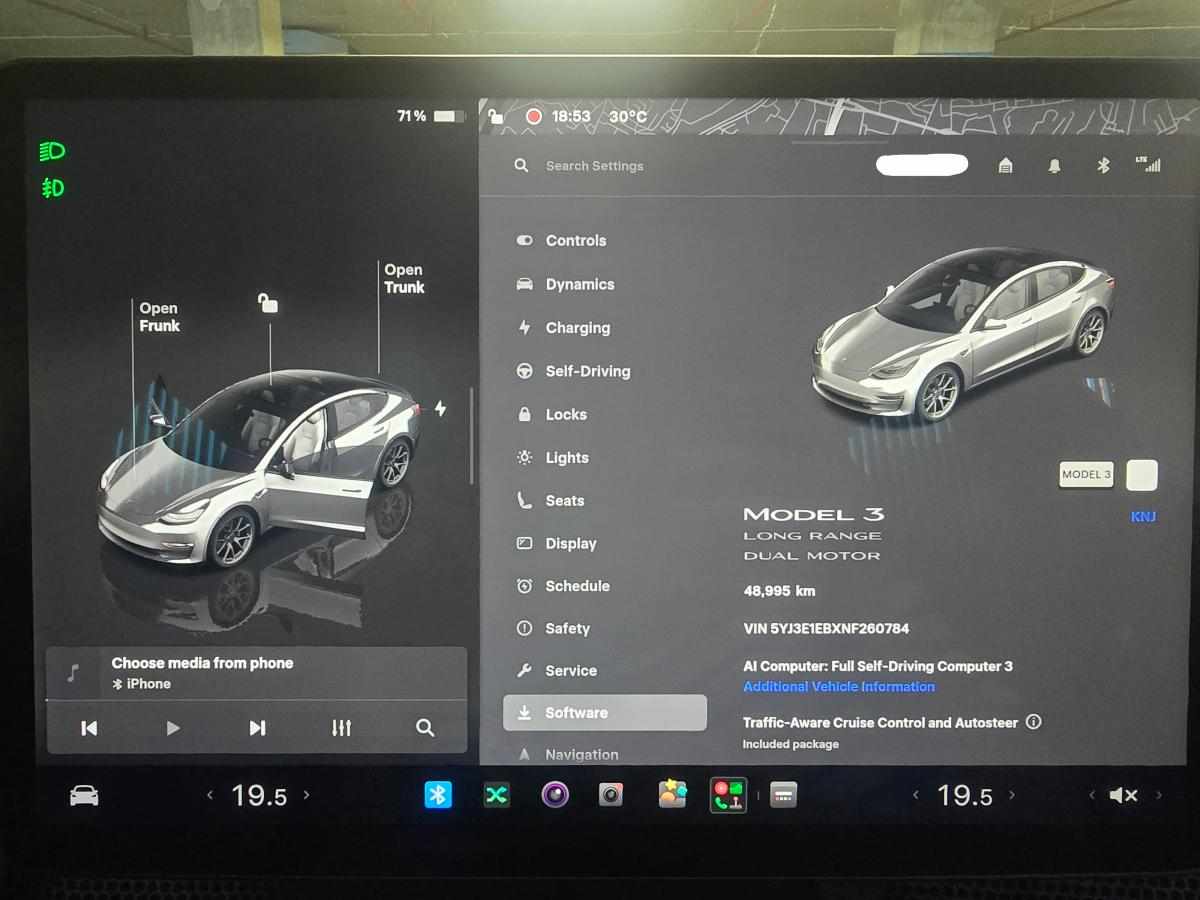Tap the passenger temperature 19.5 value
The width and height of the screenshot is (1200, 900).
[x=964, y=795]
